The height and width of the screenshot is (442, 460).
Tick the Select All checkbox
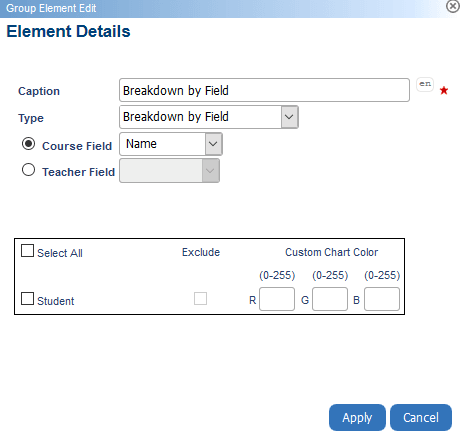point(27,251)
